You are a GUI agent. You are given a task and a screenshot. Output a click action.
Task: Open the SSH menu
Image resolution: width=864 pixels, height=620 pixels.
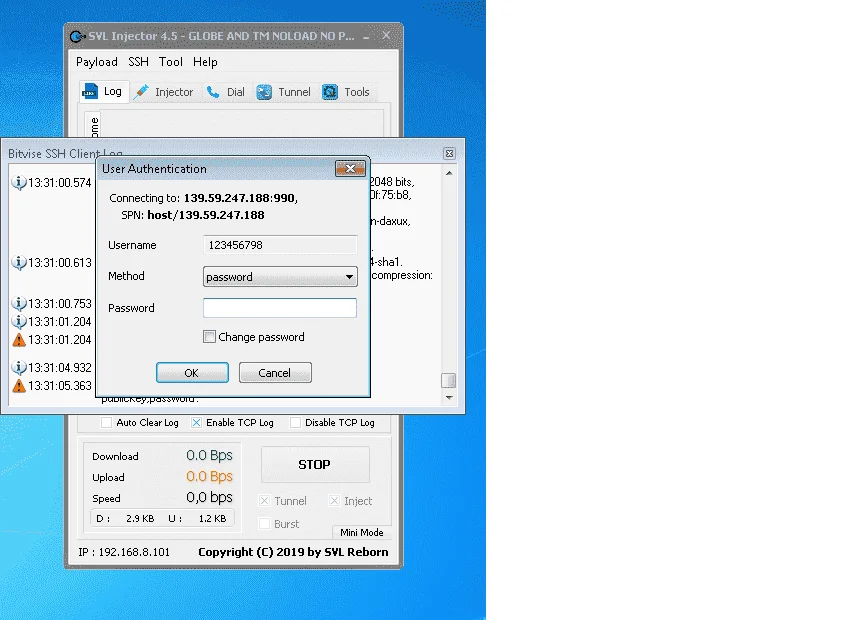tap(138, 62)
